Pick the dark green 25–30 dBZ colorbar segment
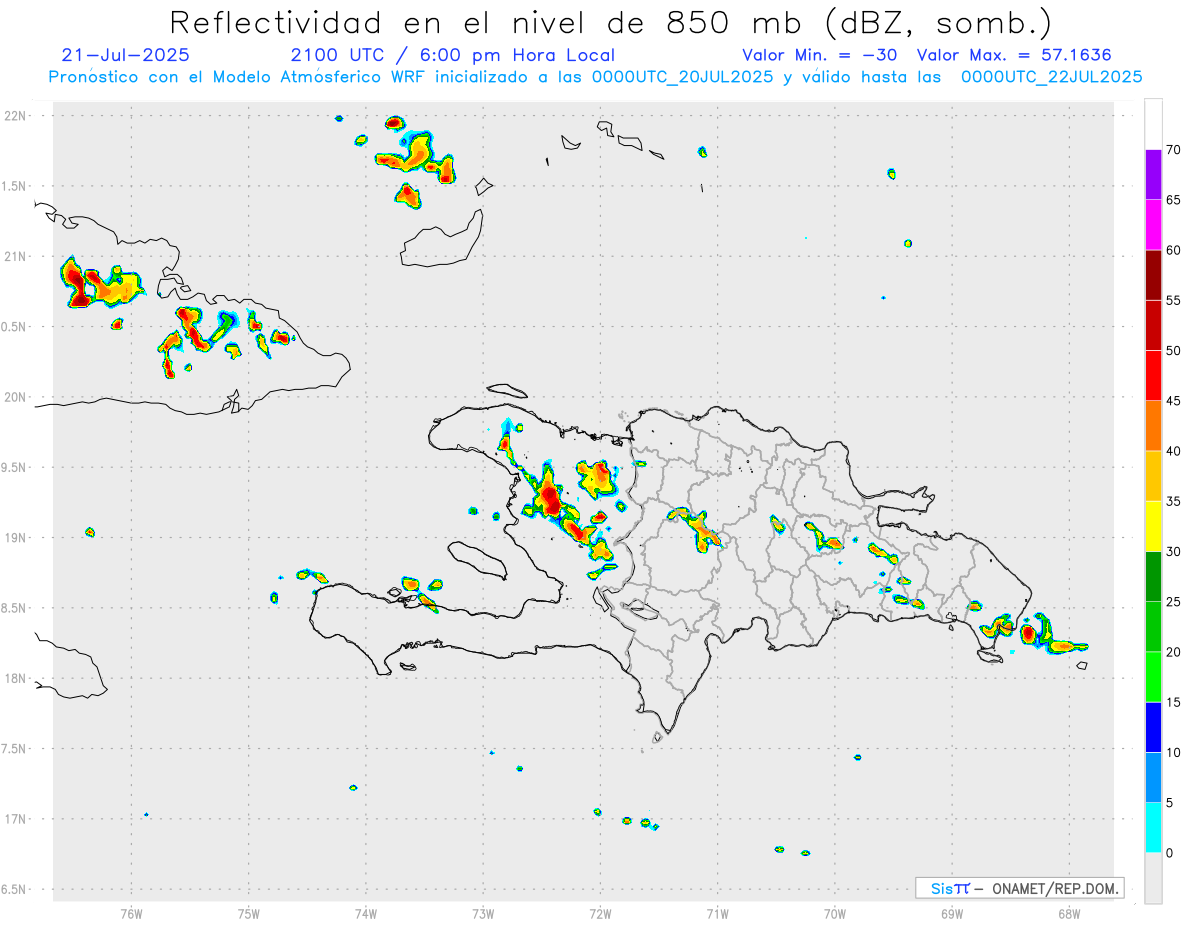Viewport: 1200px width, 927px height. click(x=1153, y=577)
